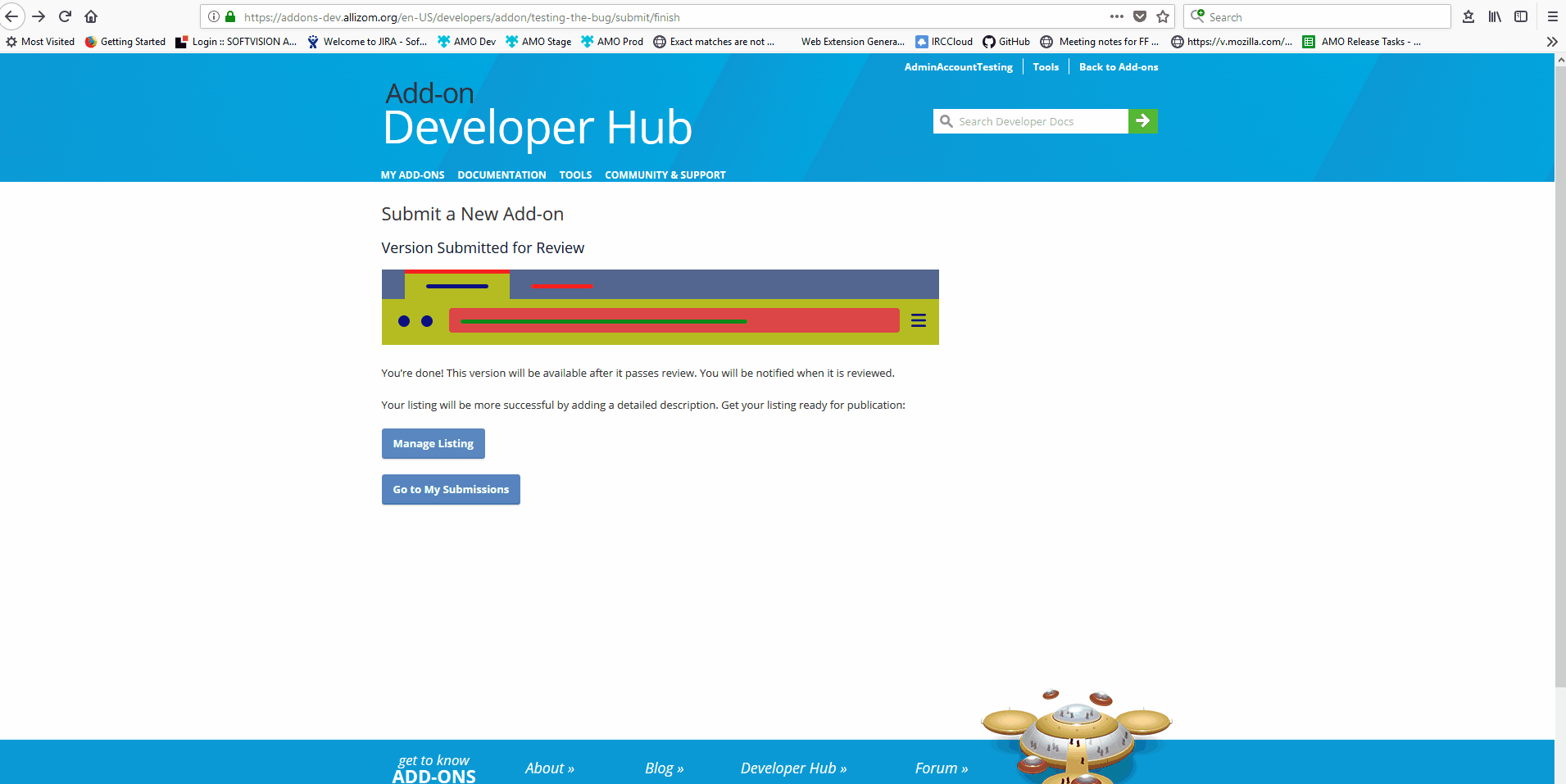The height and width of the screenshot is (784, 1566).
Task: Toggle the sidebar icon in toolbar
Action: 1521,16
